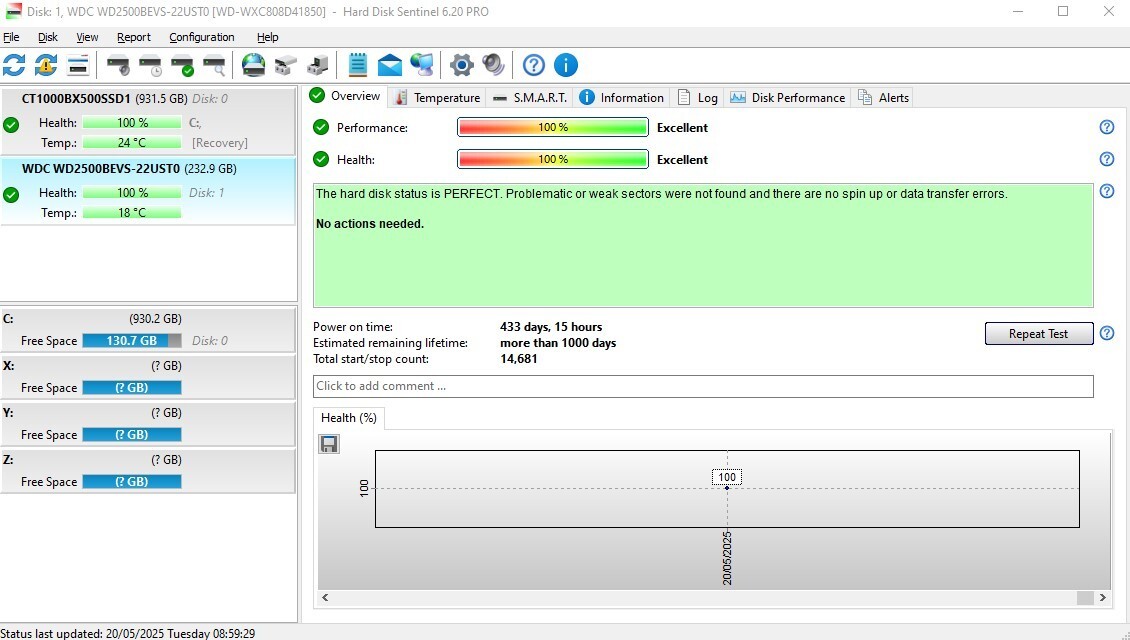This screenshot has width=1130, height=640.
Task: Click the "Status last updated" status bar text
Action: (x=128, y=634)
